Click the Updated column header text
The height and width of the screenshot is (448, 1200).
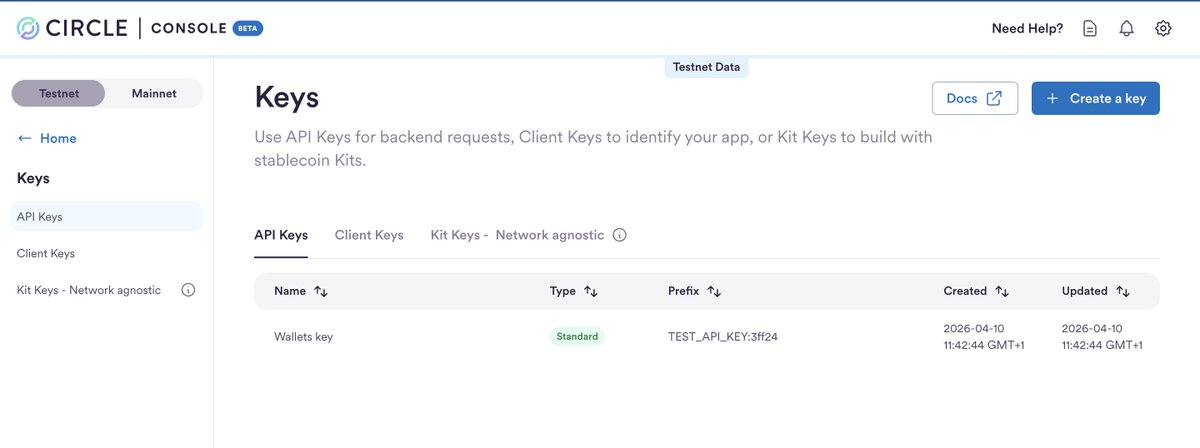pos(1085,291)
